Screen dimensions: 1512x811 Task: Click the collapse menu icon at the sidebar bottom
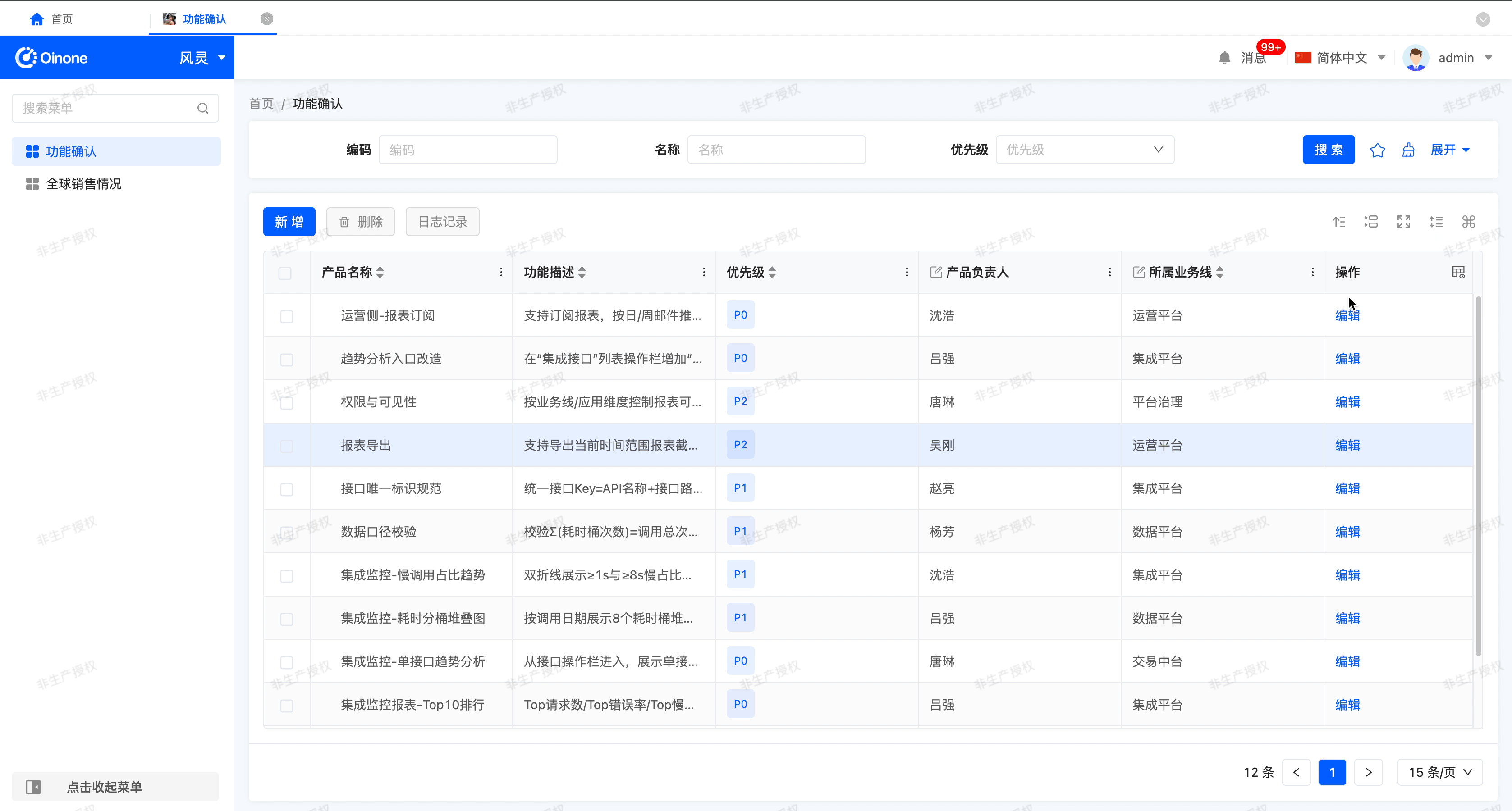click(33, 787)
